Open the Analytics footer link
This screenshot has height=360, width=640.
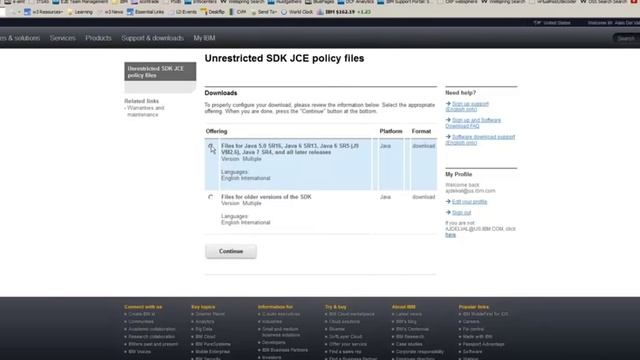pos(205,322)
